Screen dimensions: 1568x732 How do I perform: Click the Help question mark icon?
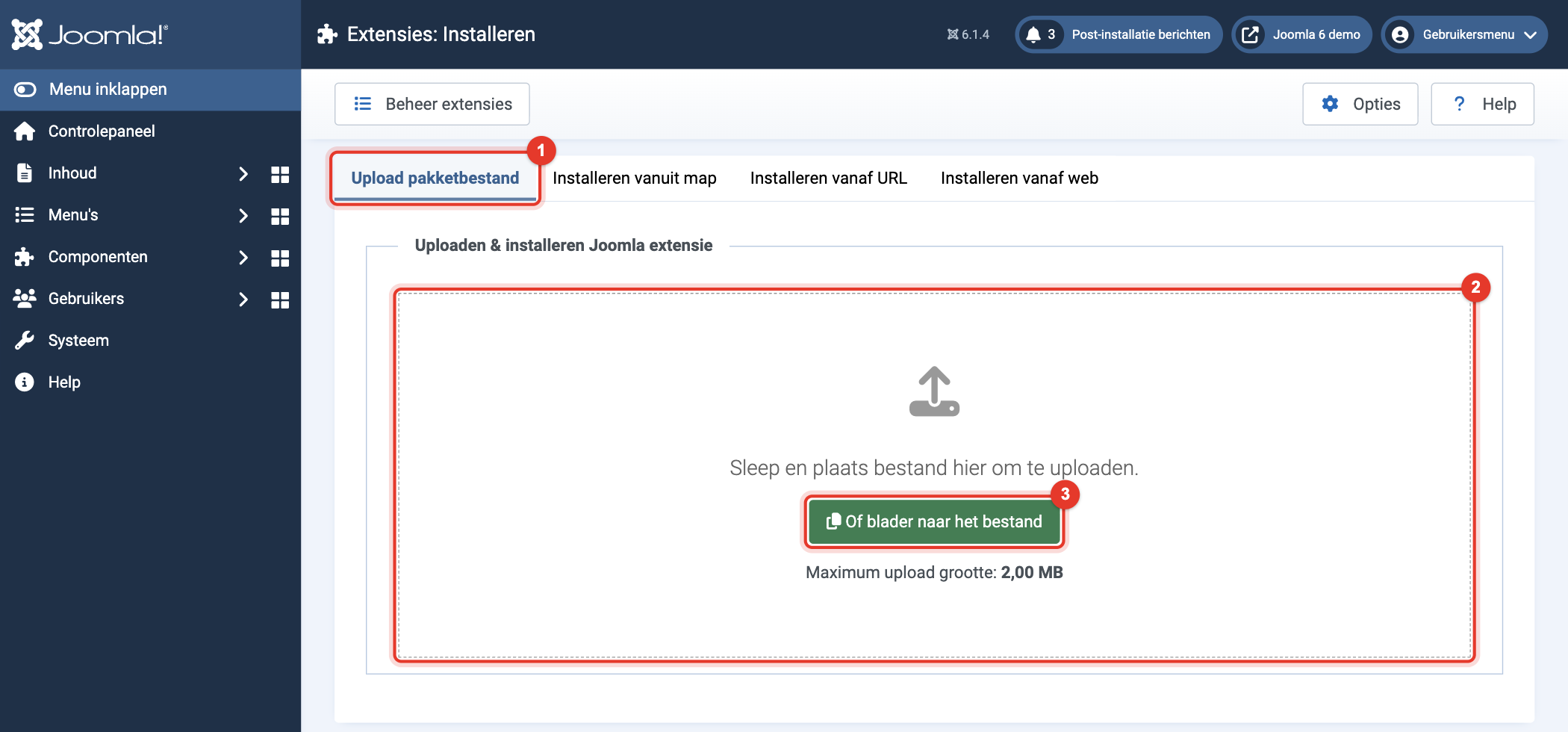pos(1460,104)
